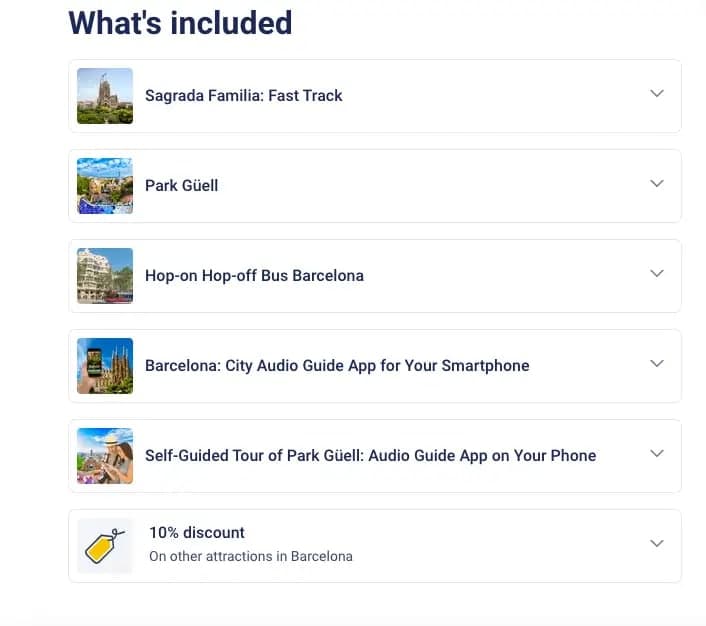Click the 10% discount heading text
This screenshot has width=706, height=626.
coord(197,533)
